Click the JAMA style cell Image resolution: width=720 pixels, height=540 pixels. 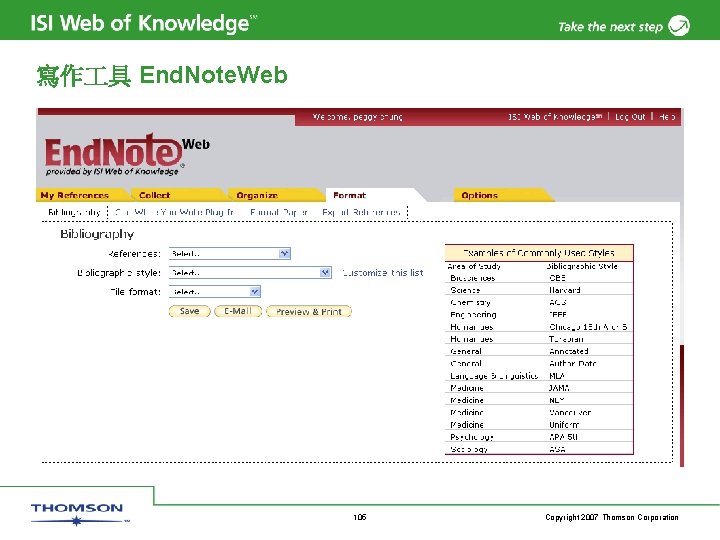tap(559, 388)
